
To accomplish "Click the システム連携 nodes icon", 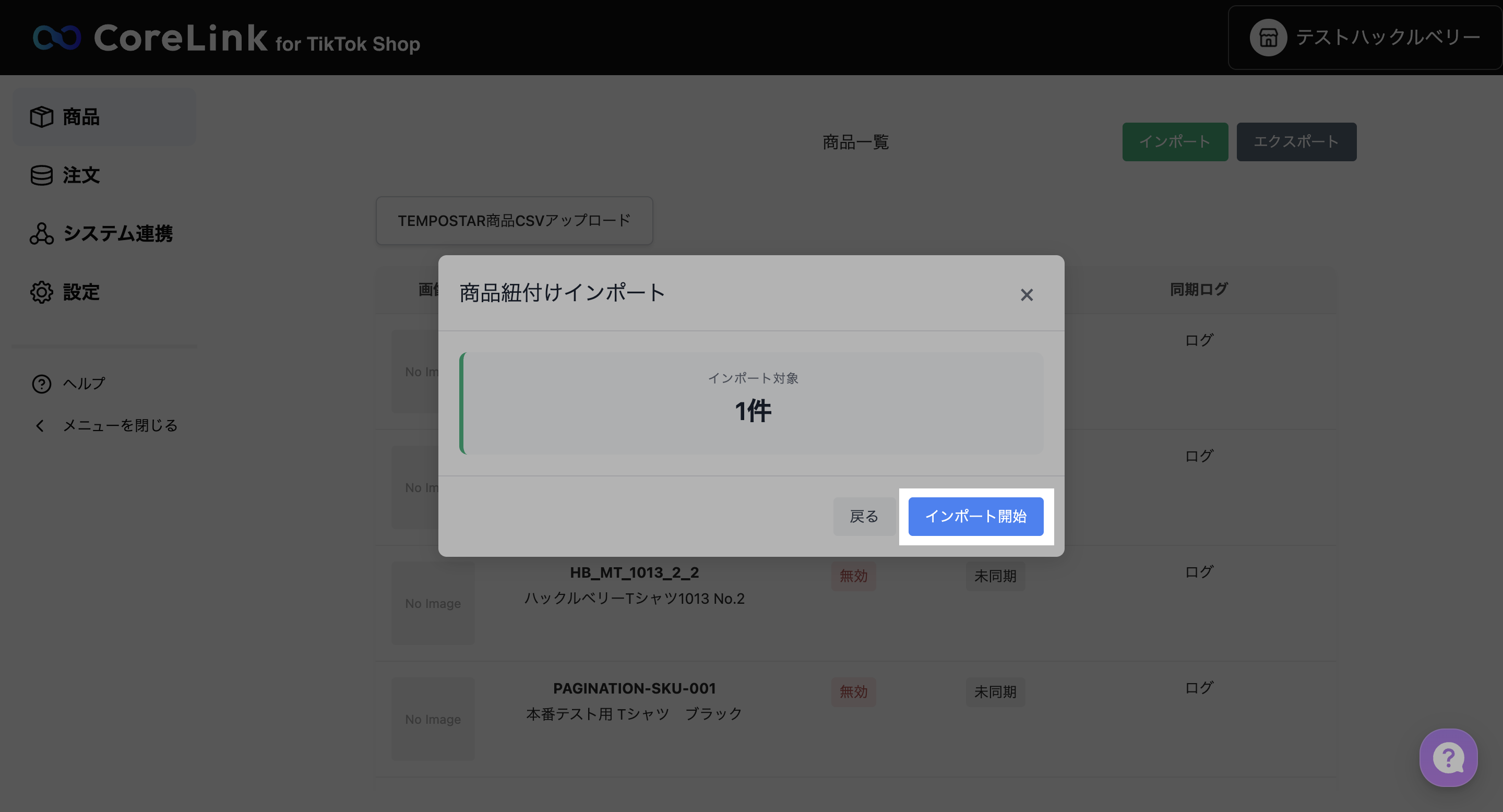I will pyautogui.click(x=41, y=233).
